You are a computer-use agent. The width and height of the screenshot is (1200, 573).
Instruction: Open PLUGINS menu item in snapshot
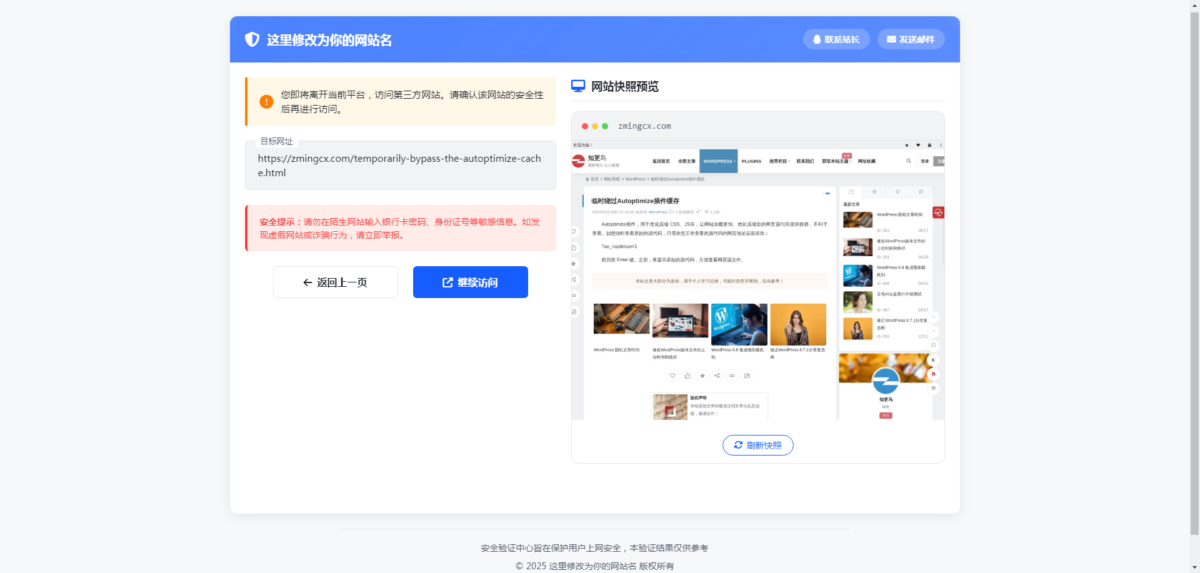pos(751,160)
